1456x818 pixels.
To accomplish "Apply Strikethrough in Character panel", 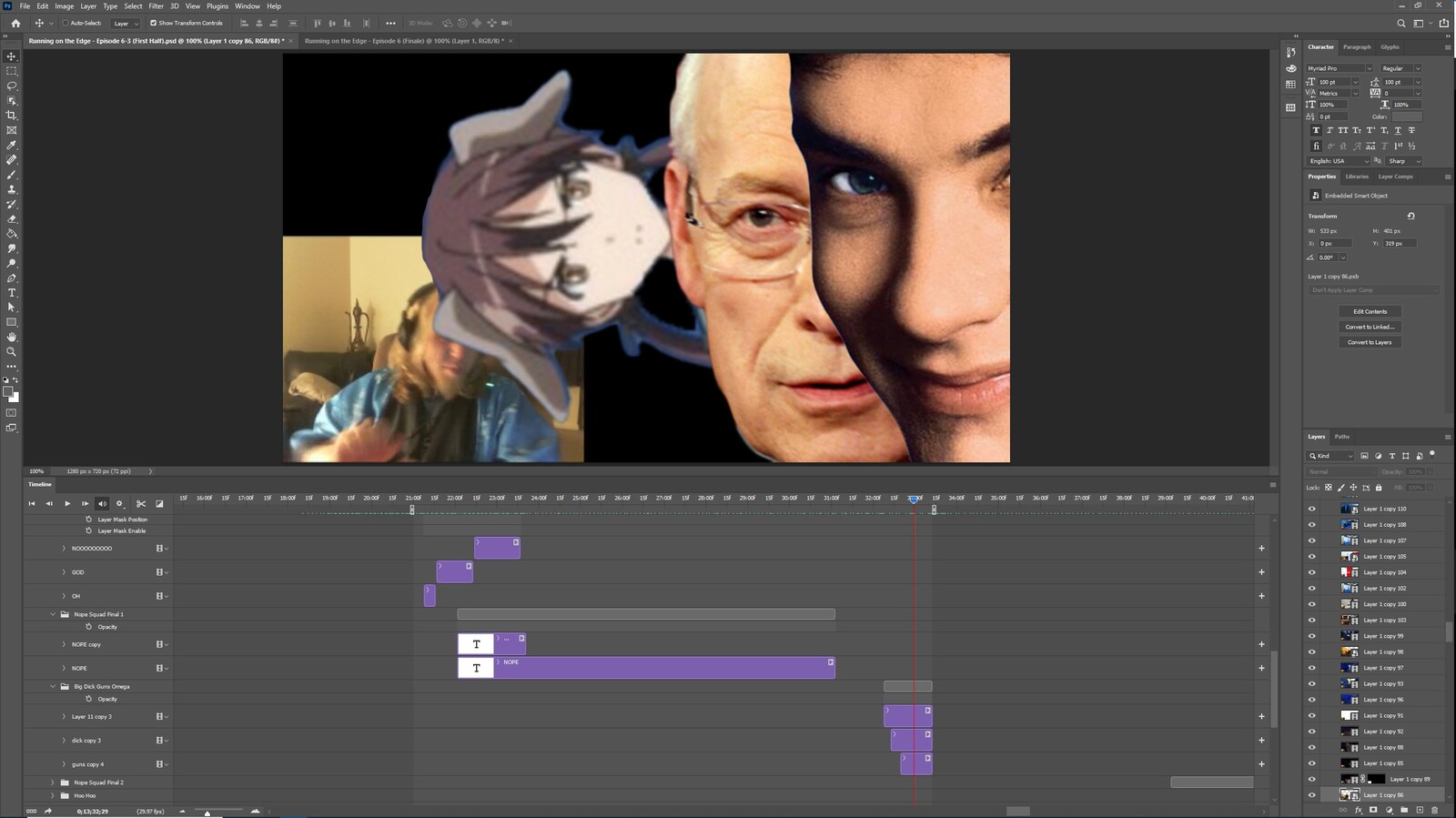I will click(1411, 130).
